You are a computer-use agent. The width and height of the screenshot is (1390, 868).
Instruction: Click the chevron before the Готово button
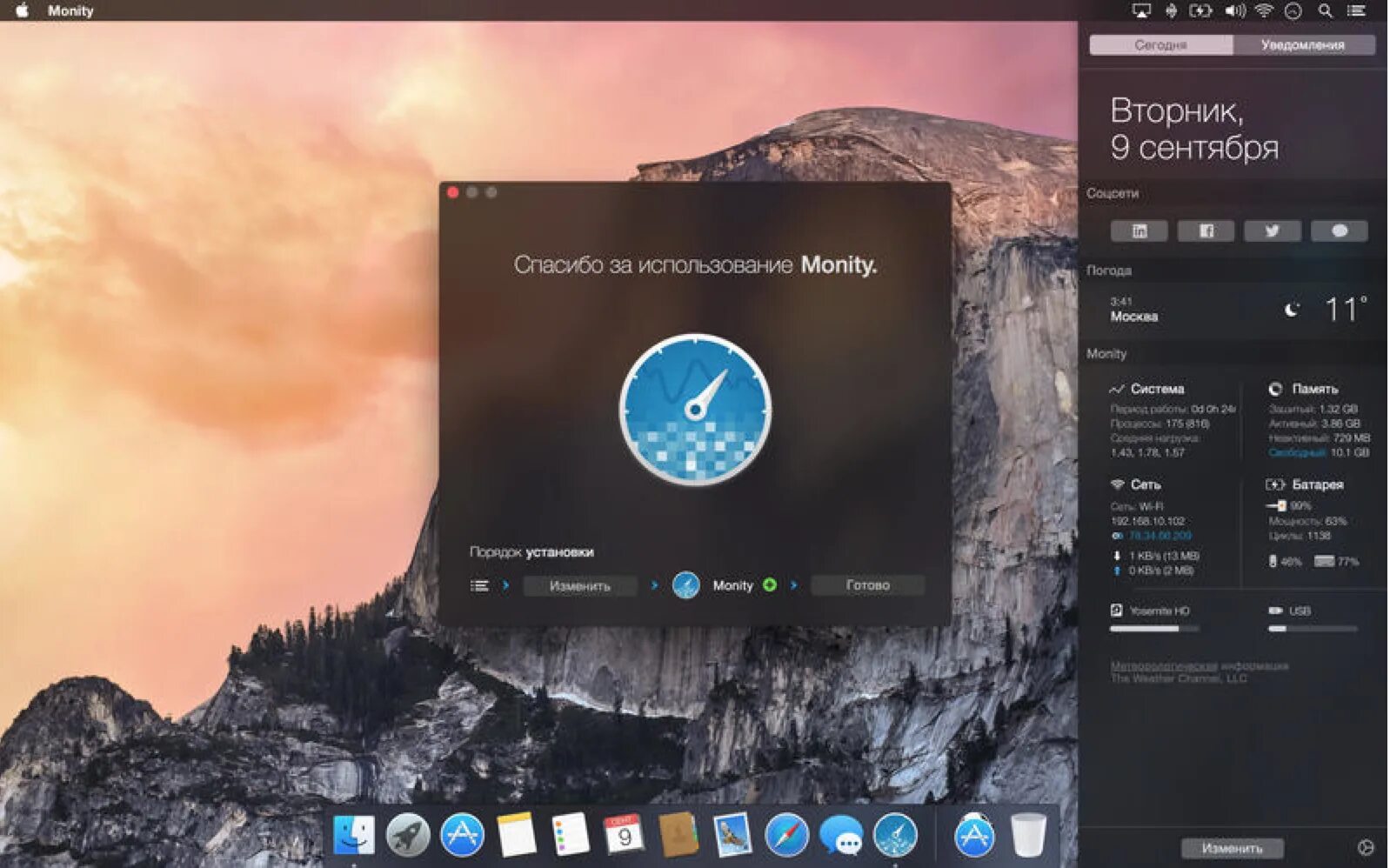click(793, 585)
